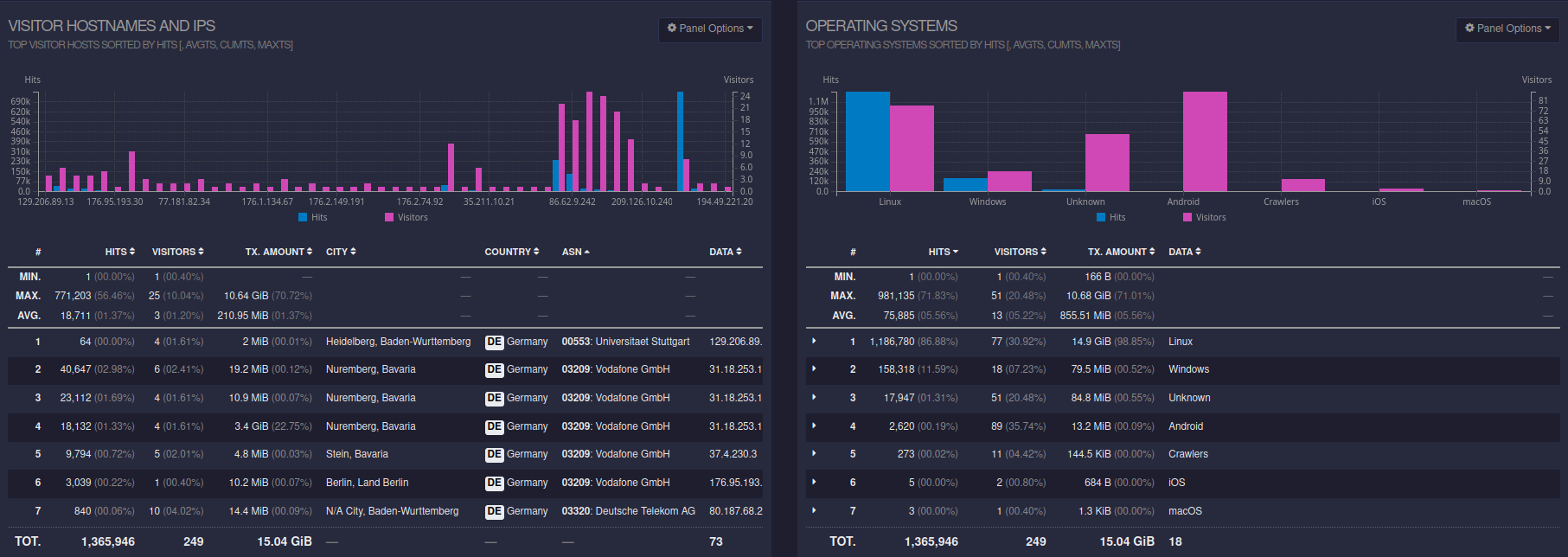Image resolution: width=1568 pixels, height=557 pixels.
Task: Expand the Crawlers row arrow
Action: 814,454
